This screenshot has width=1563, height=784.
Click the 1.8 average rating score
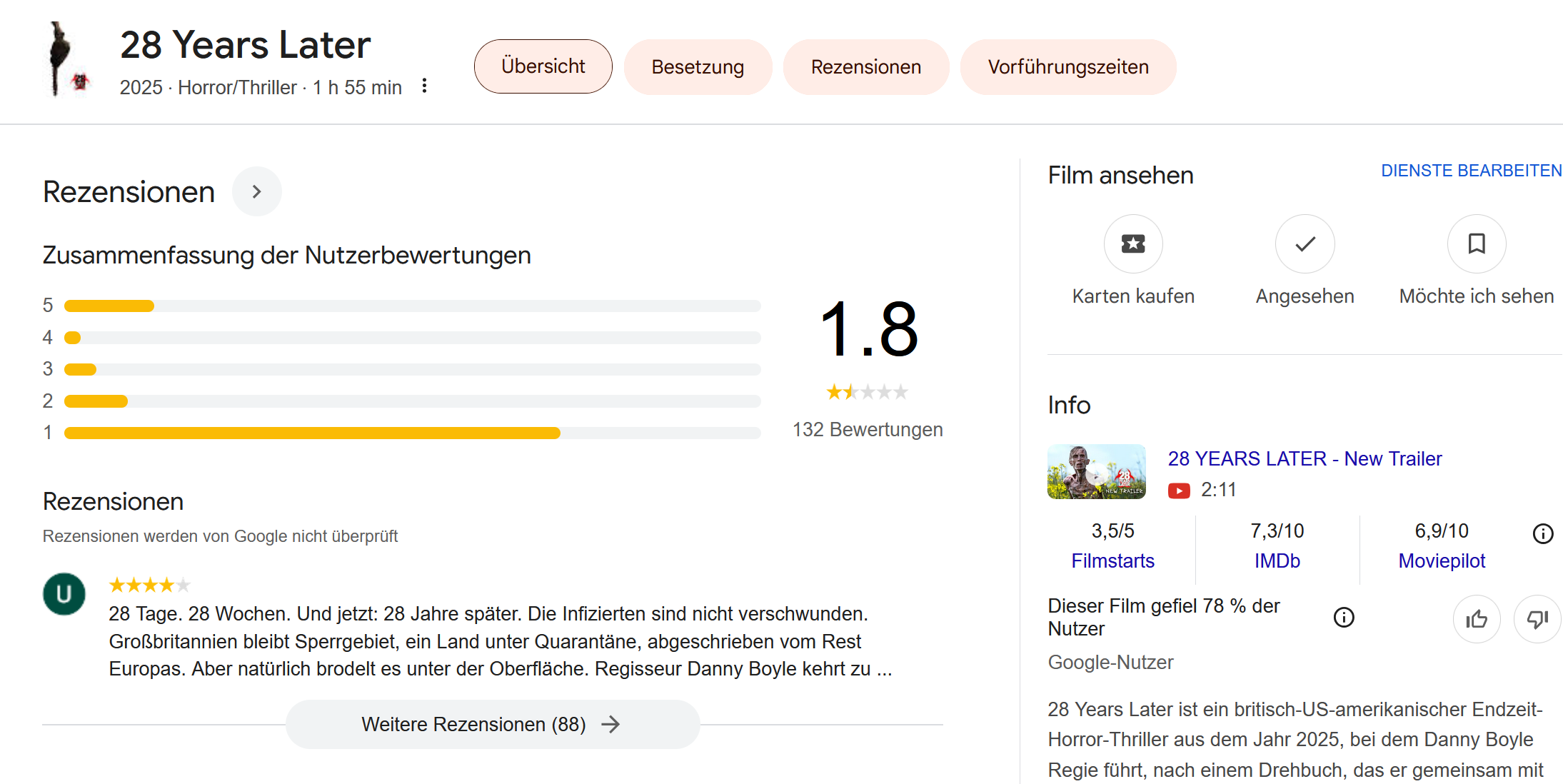click(x=868, y=329)
